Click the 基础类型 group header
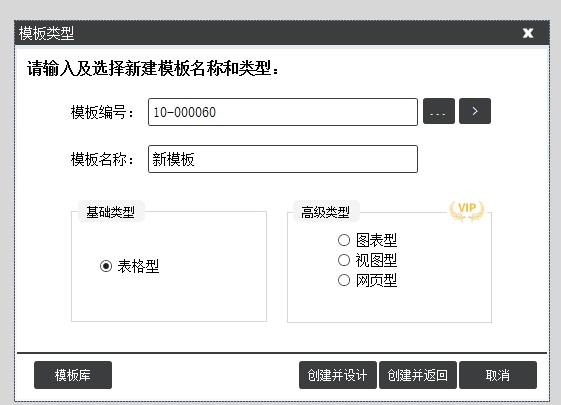The height and width of the screenshot is (405, 561). coord(111,212)
